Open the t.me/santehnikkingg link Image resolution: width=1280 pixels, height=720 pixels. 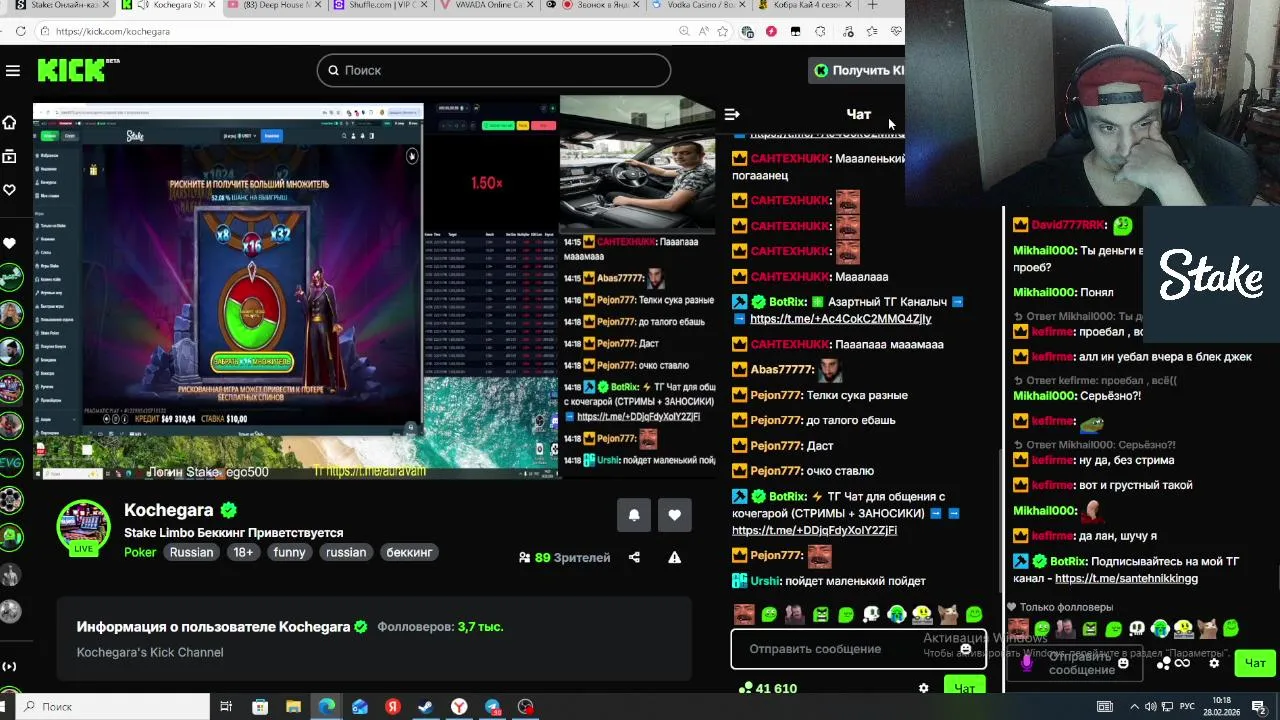1126,578
